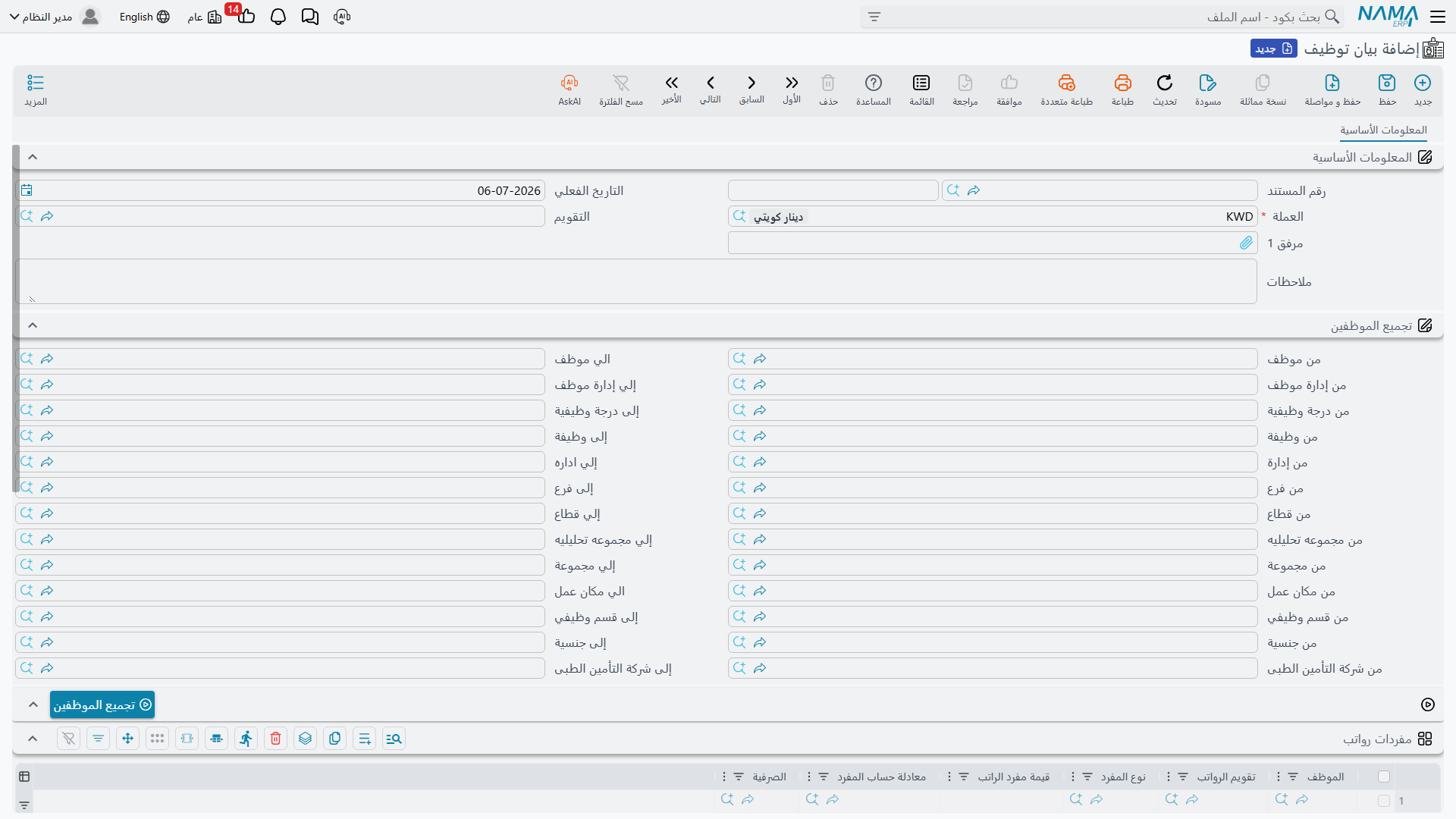Switch language to English
This screenshot has height=819, width=1456.
[144, 17]
